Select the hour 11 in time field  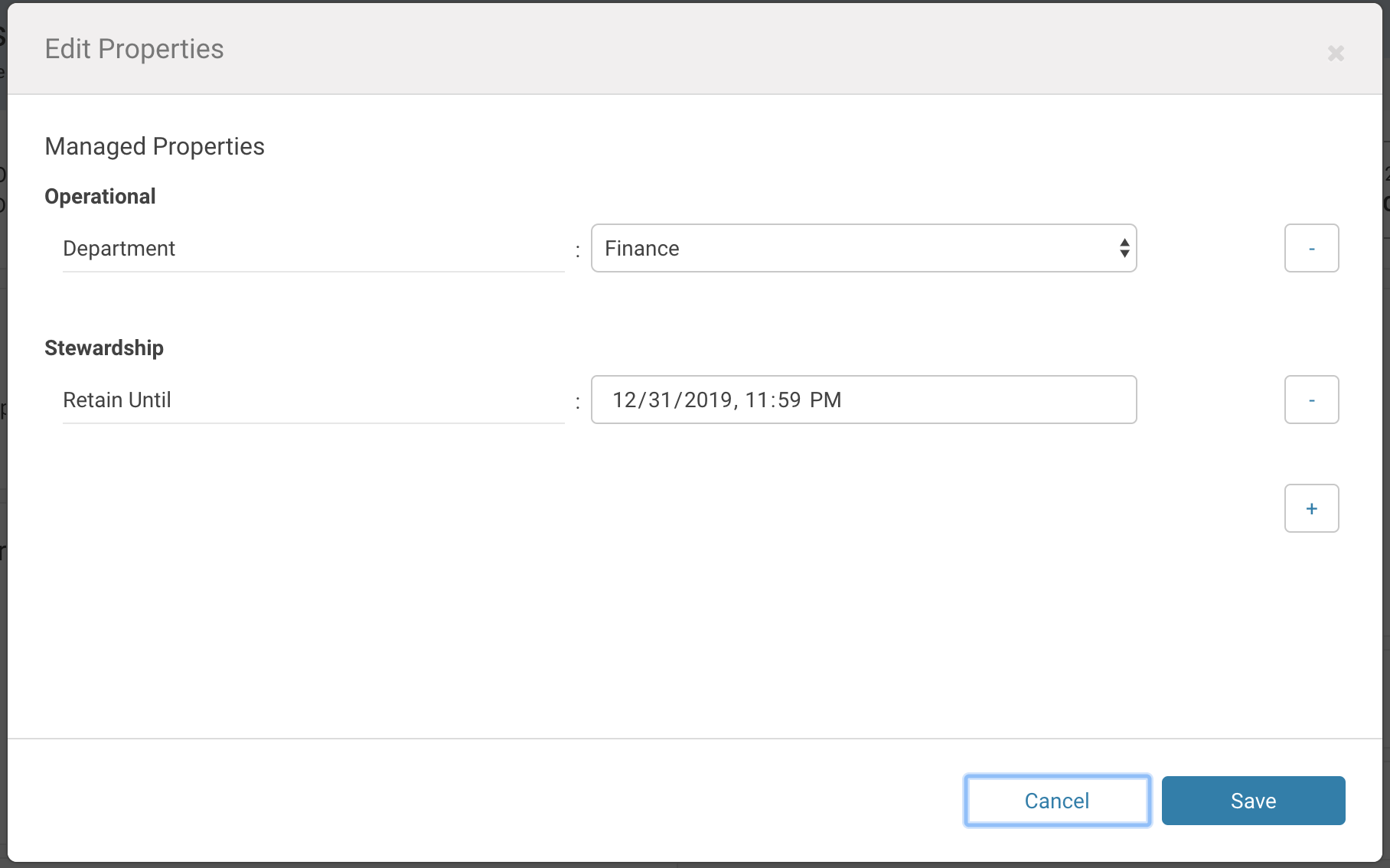click(756, 400)
